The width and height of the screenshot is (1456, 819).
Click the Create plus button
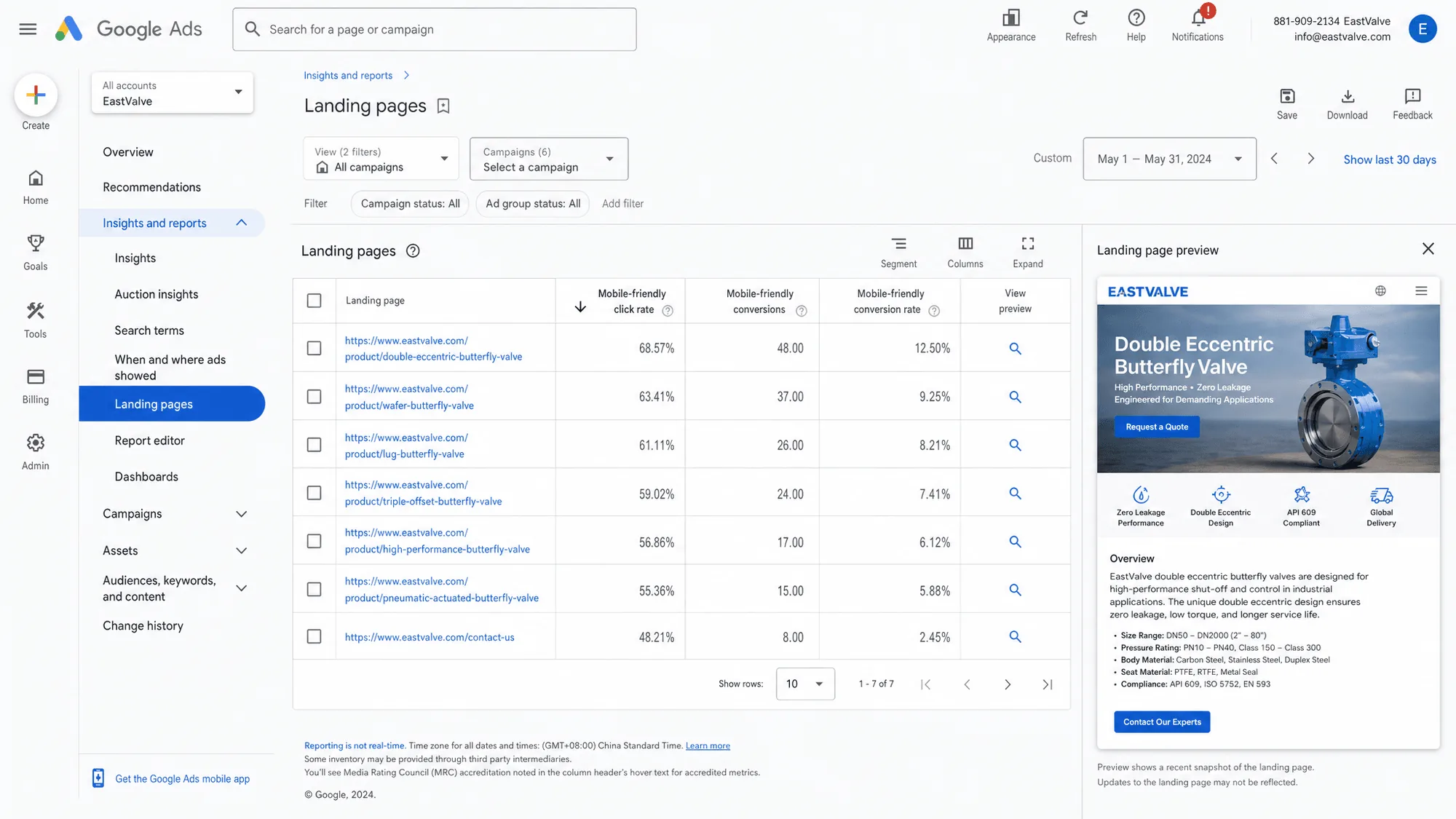(x=36, y=95)
